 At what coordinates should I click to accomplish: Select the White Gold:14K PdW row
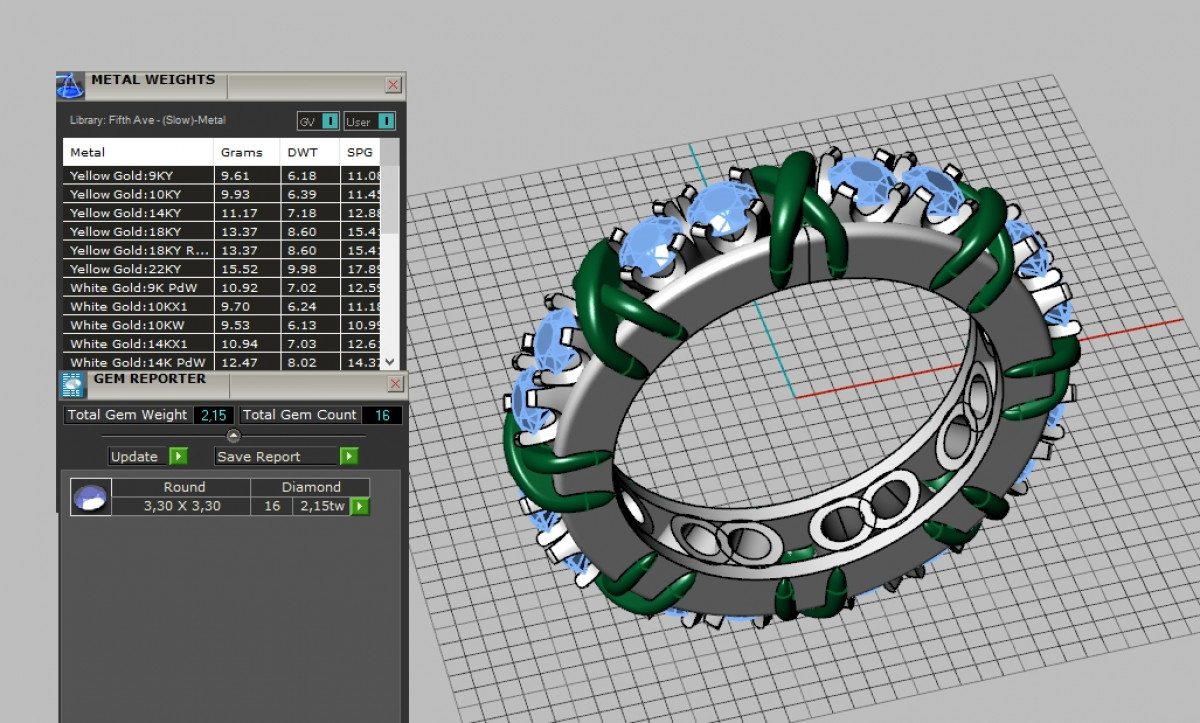(x=138, y=362)
